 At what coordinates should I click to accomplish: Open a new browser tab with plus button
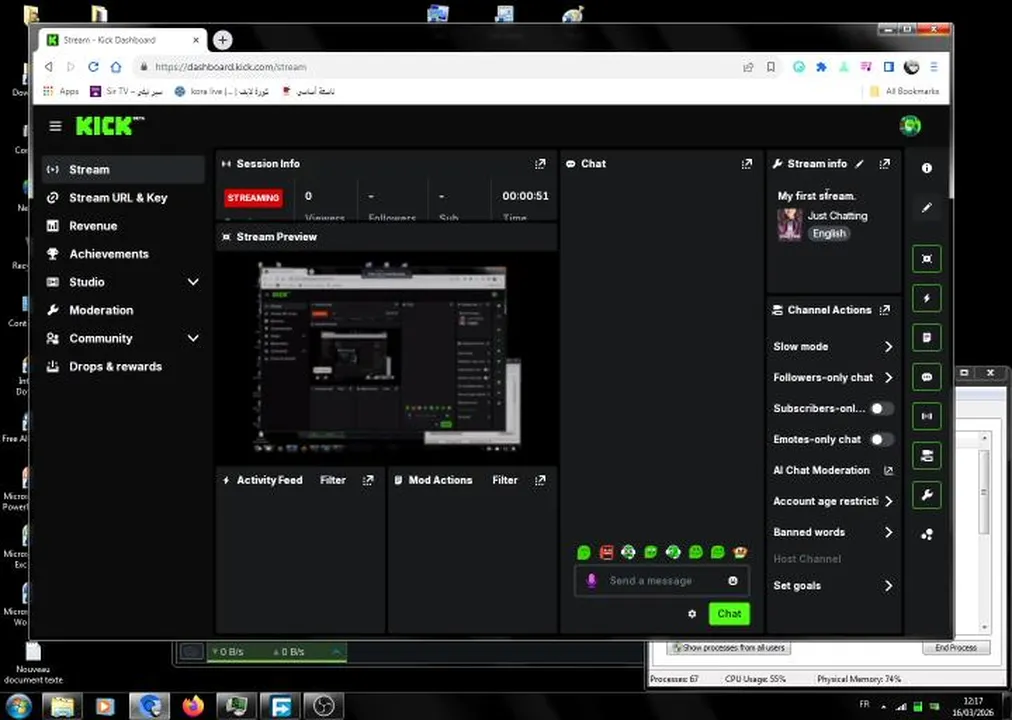pos(222,40)
